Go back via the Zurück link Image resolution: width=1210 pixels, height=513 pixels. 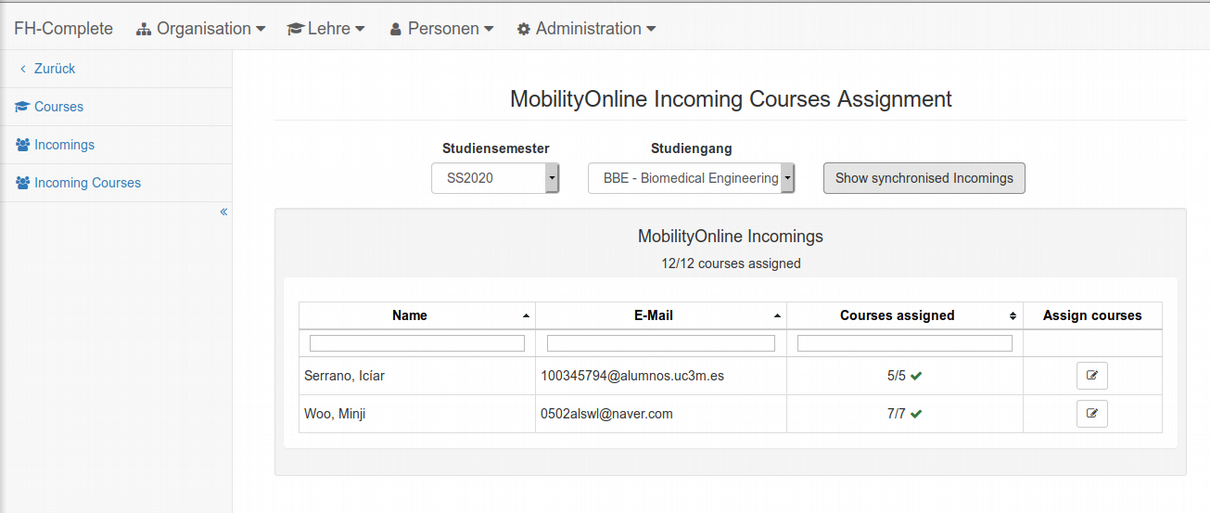(47, 69)
